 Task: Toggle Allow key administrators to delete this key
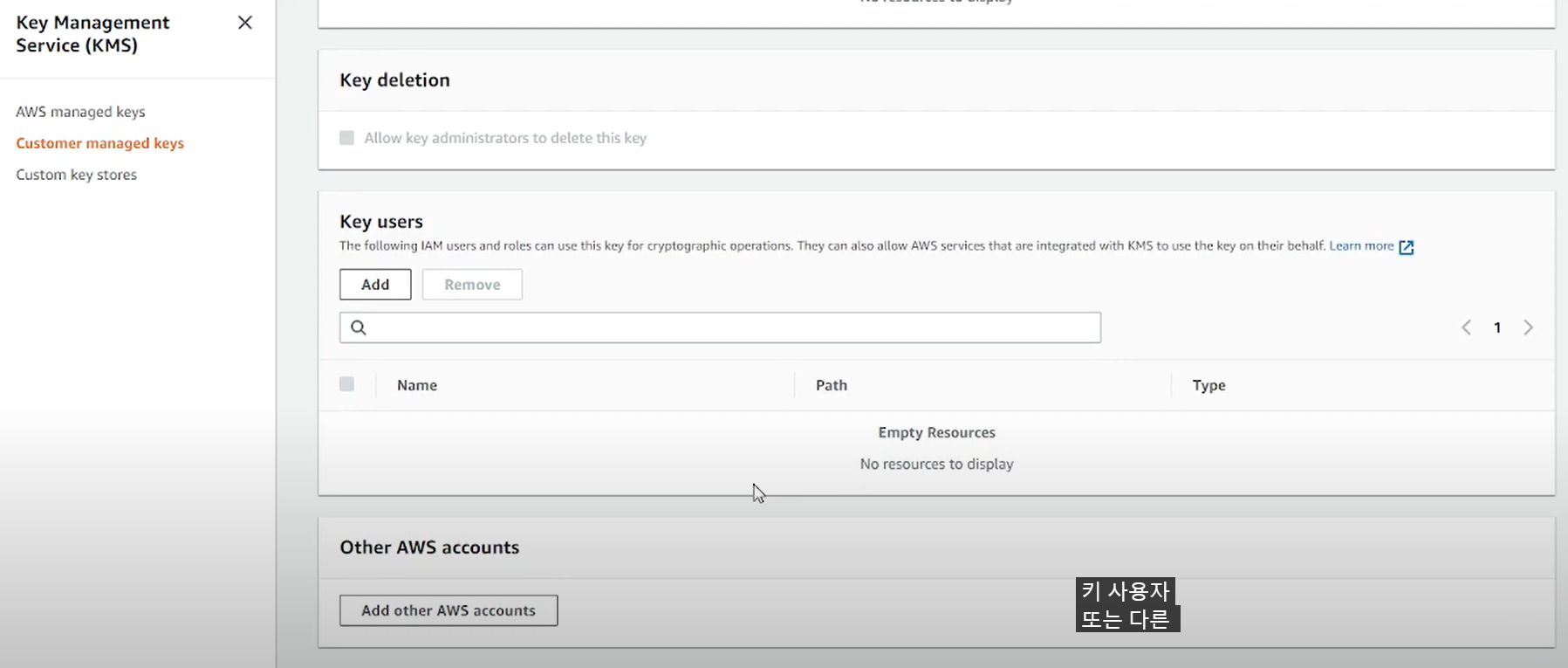(x=346, y=138)
